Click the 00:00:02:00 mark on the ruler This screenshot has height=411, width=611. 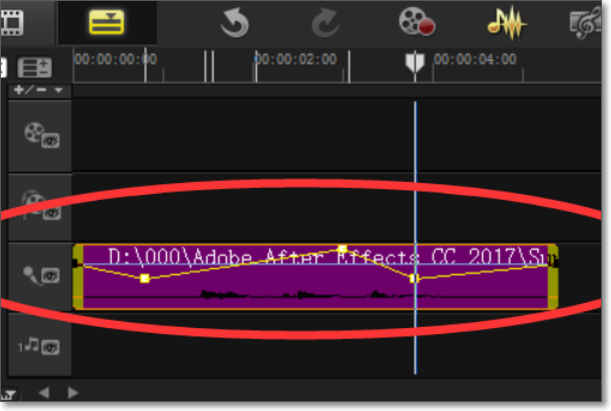[x=295, y=59]
